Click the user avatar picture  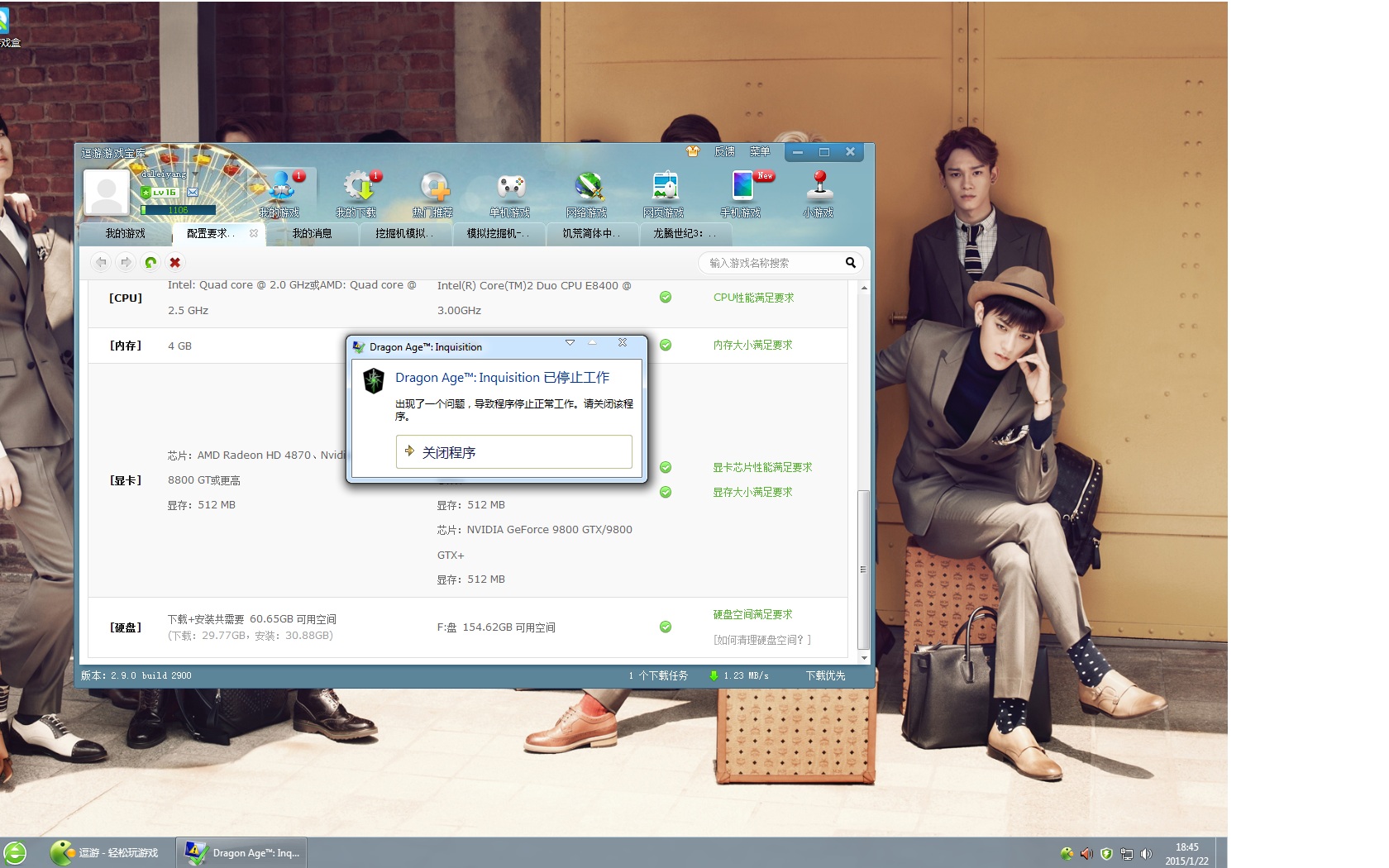[x=107, y=192]
